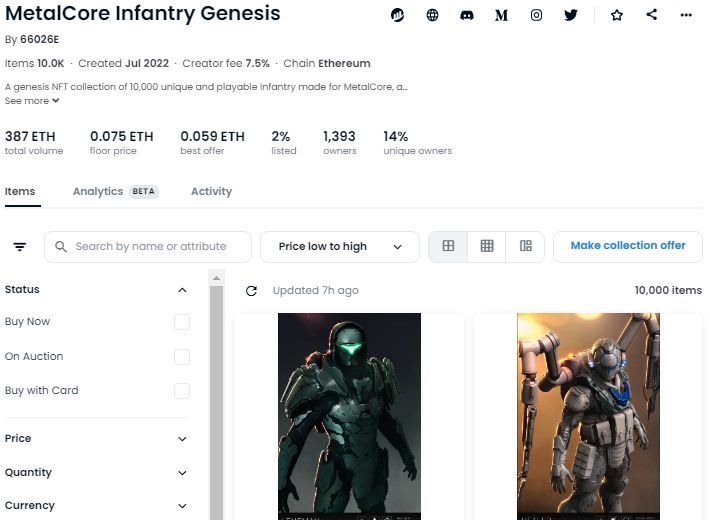
Task: Switch to the Analytics tab
Action: [98, 192]
